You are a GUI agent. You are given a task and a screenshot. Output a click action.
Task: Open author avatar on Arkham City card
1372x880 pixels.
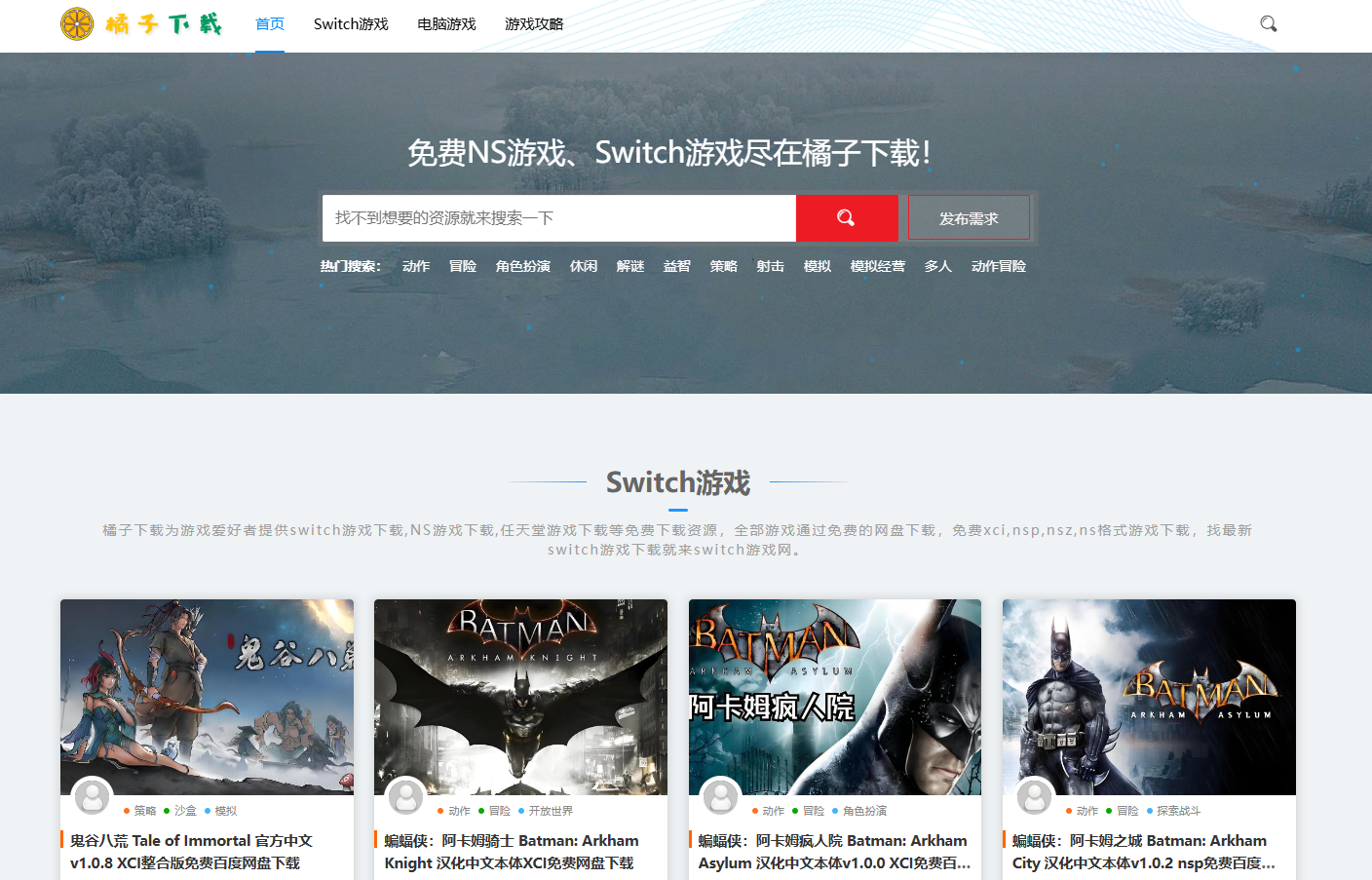1035,797
